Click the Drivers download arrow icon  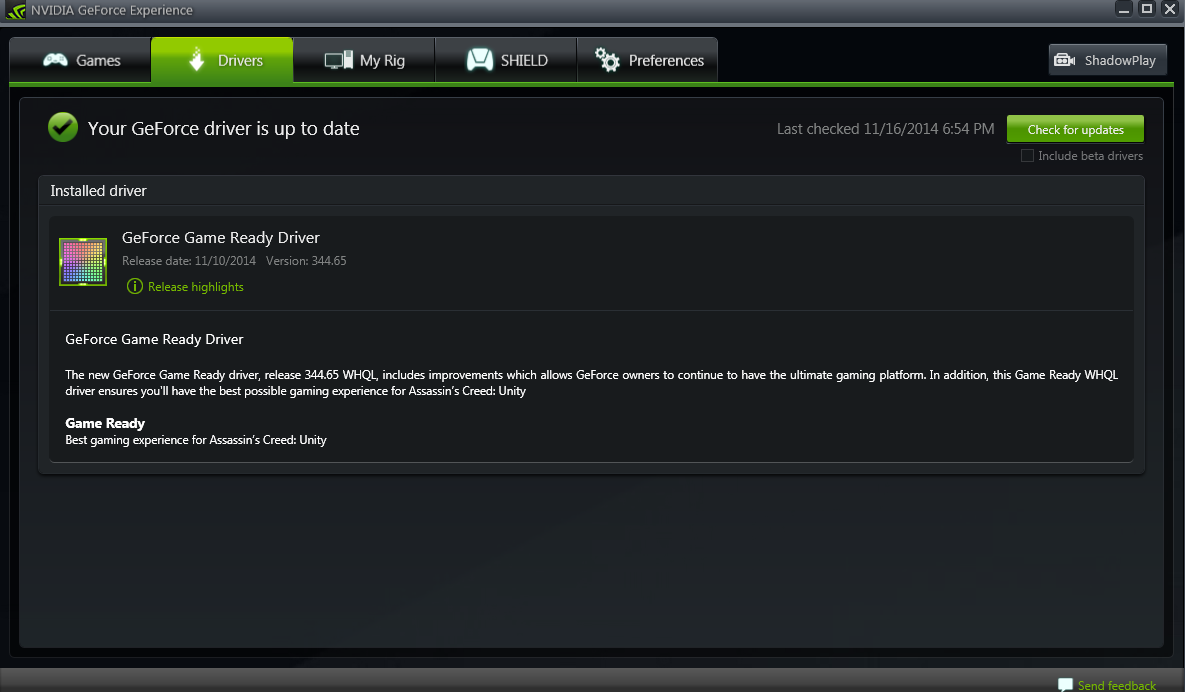[196, 60]
